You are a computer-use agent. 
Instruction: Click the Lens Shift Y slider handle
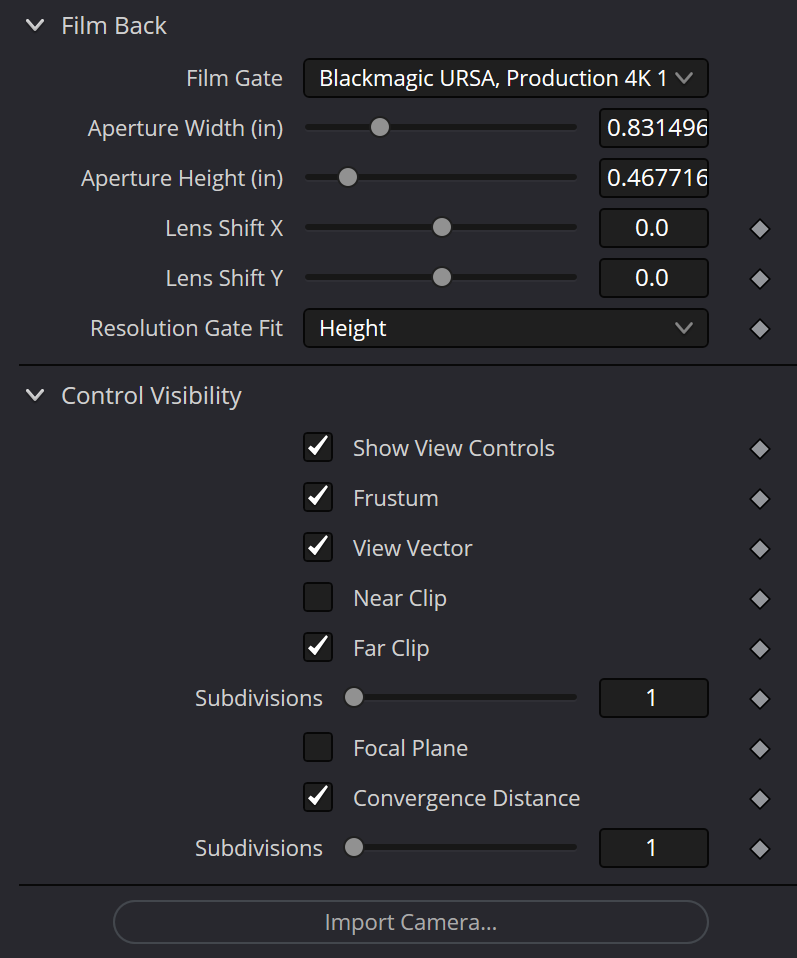(x=441, y=278)
